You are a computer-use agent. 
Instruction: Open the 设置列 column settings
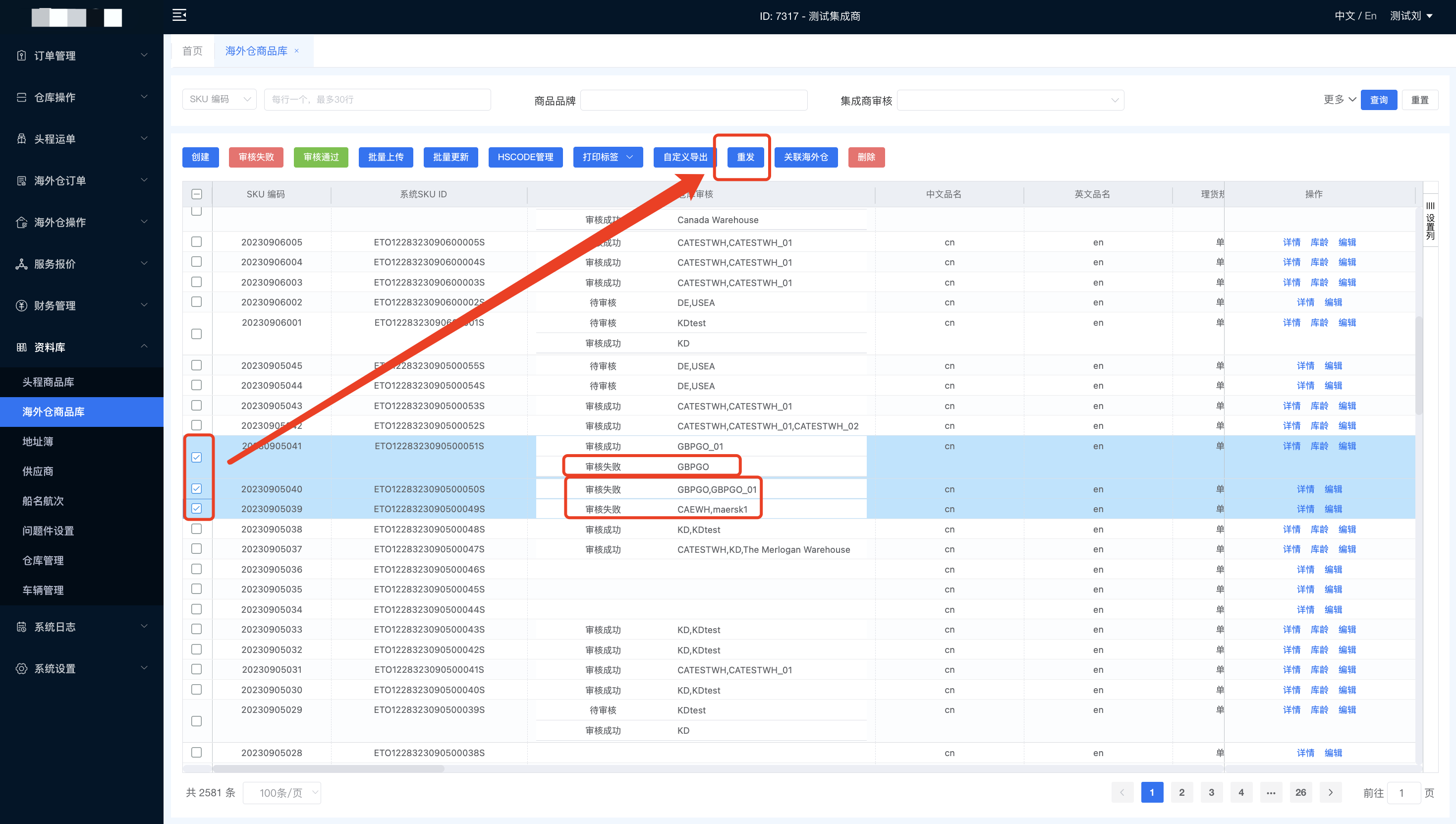point(1430,221)
